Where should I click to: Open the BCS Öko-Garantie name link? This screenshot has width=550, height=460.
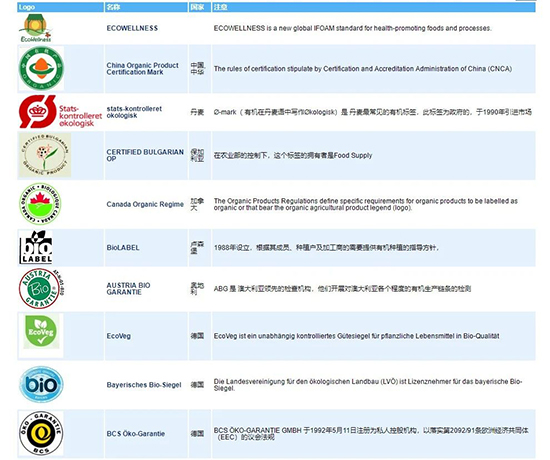point(135,433)
